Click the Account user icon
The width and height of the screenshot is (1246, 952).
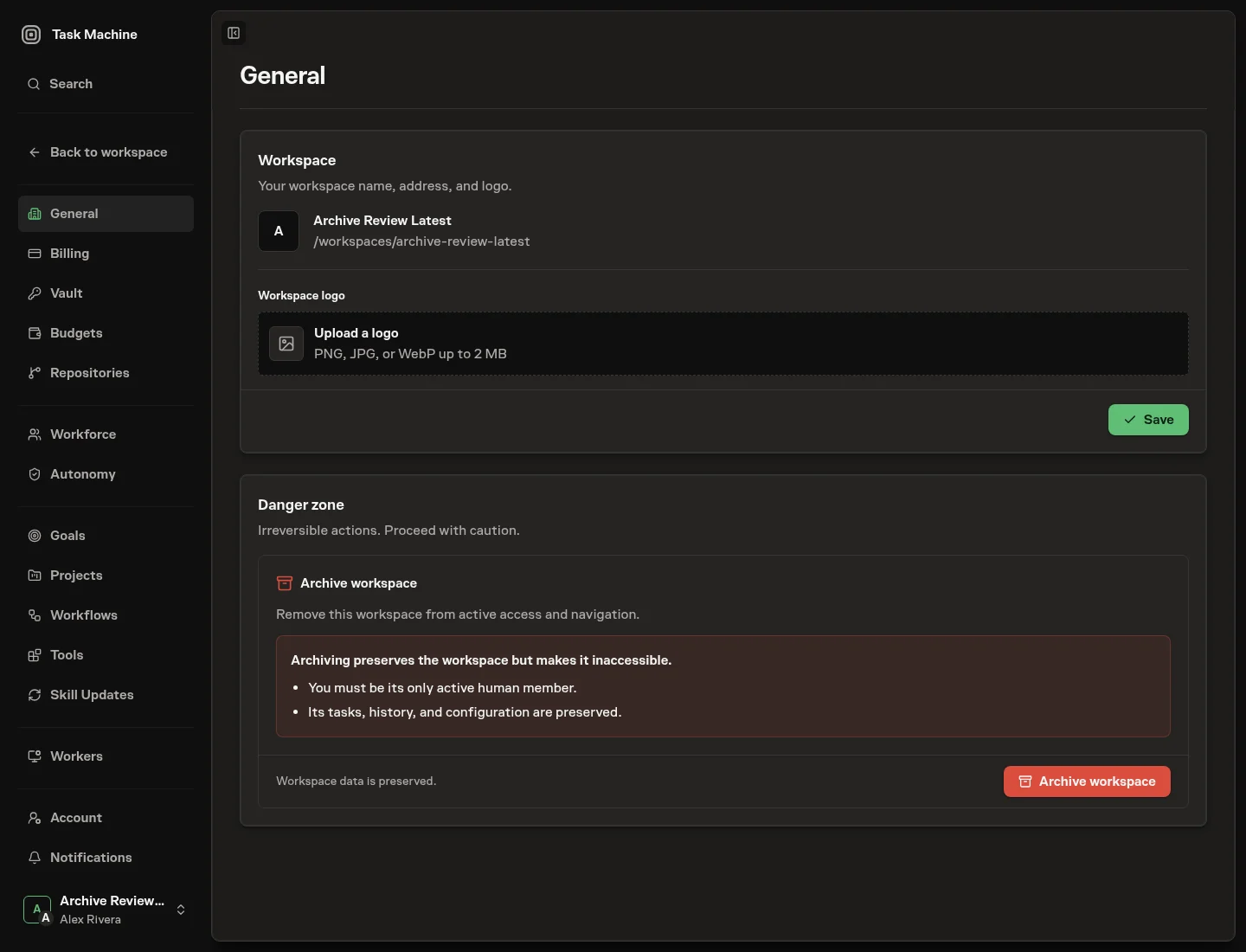(x=35, y=818)
